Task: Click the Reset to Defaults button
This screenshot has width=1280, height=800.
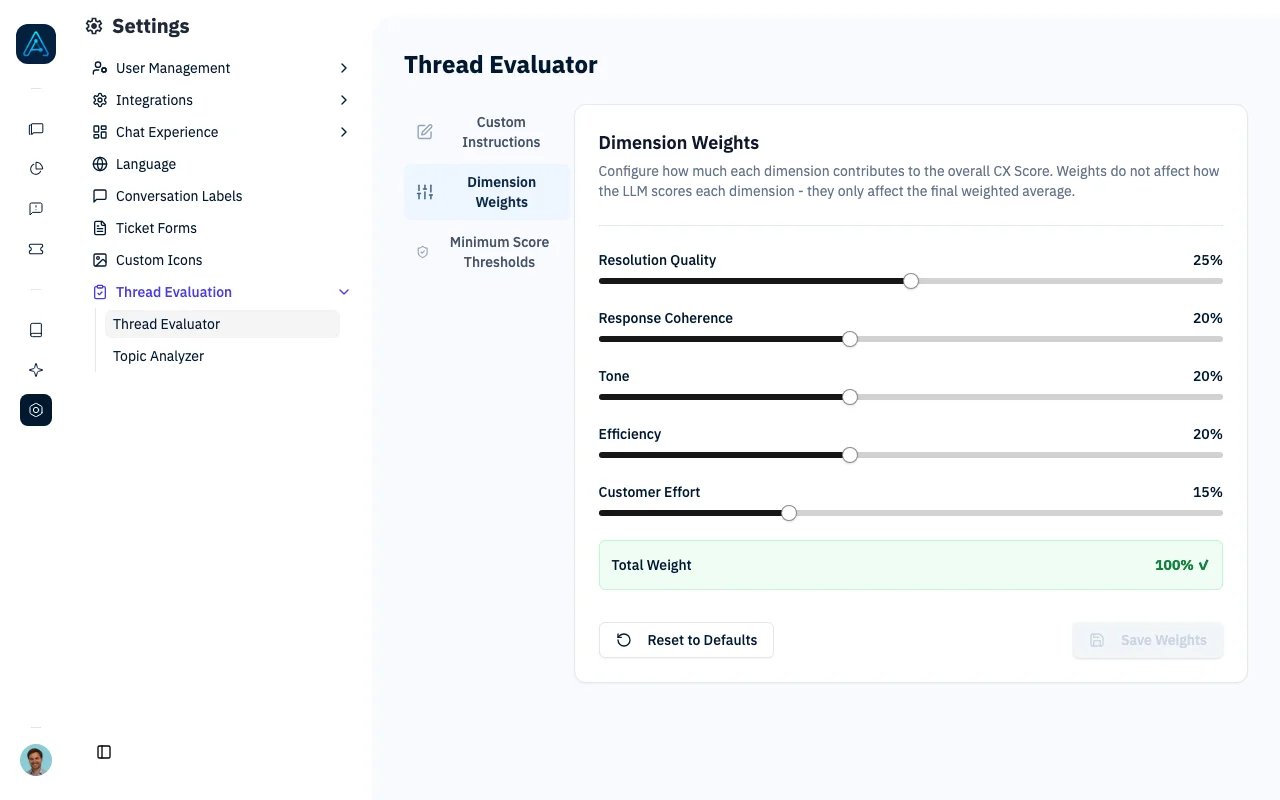Action: point(686,640)
